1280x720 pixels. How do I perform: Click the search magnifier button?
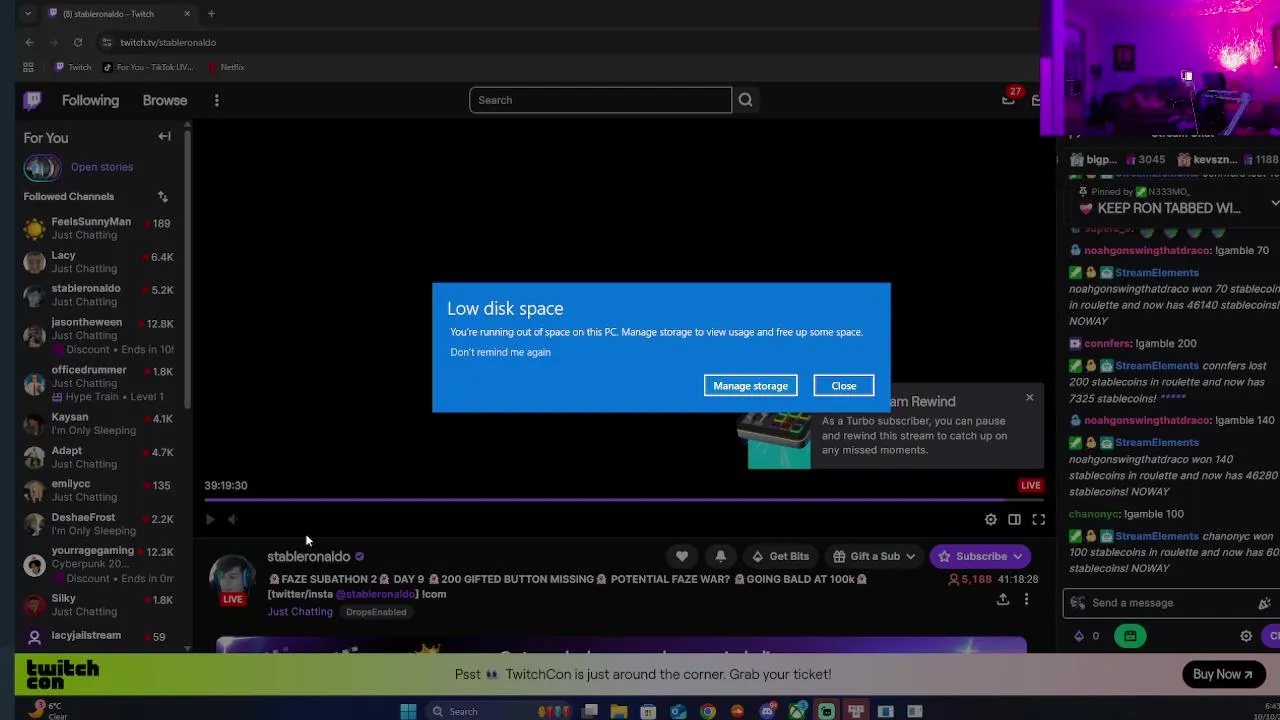(x=745, y=100)
